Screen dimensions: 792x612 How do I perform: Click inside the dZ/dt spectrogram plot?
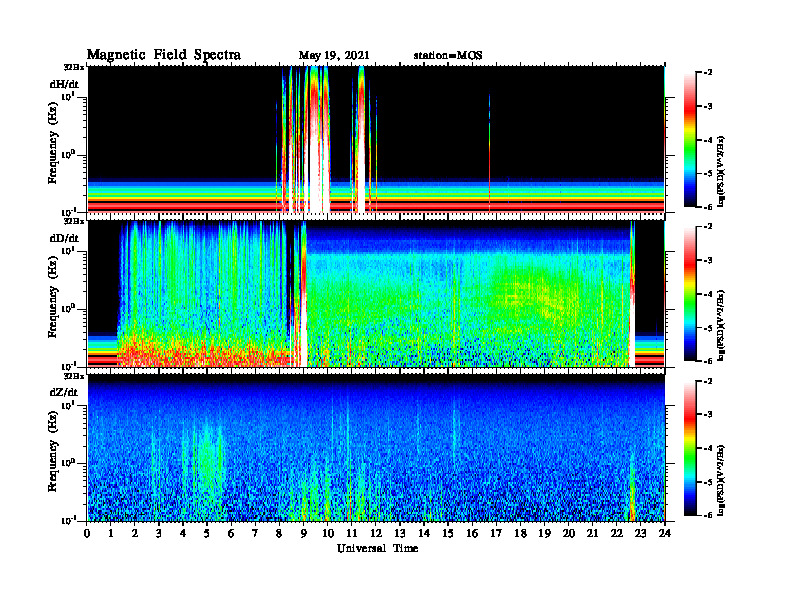376,447
